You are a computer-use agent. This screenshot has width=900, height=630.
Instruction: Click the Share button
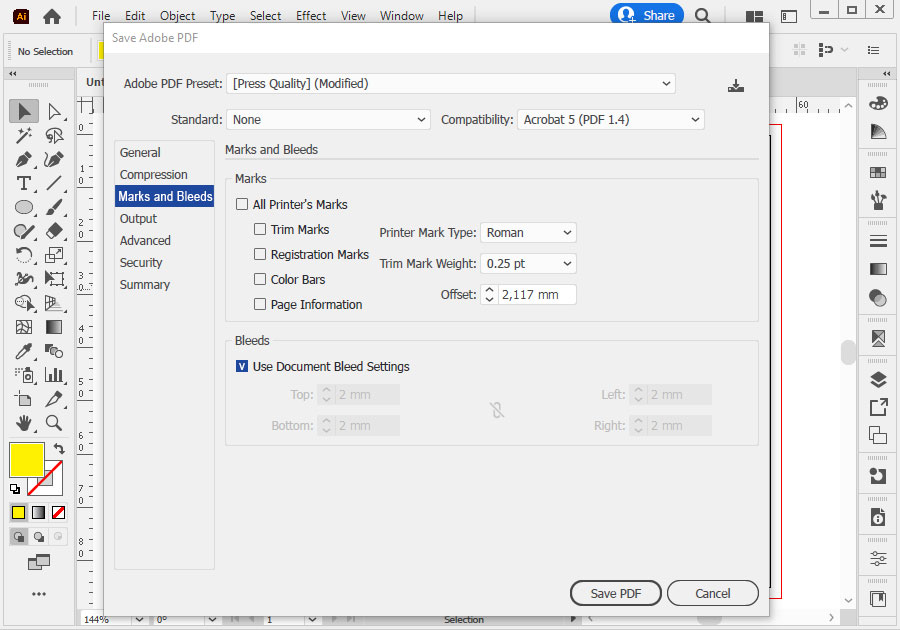click(x=647, y=15)
